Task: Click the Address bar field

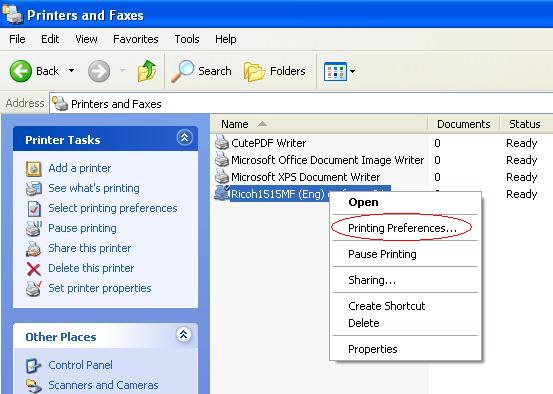Action: pyautogui.click(x=301, y=103)
